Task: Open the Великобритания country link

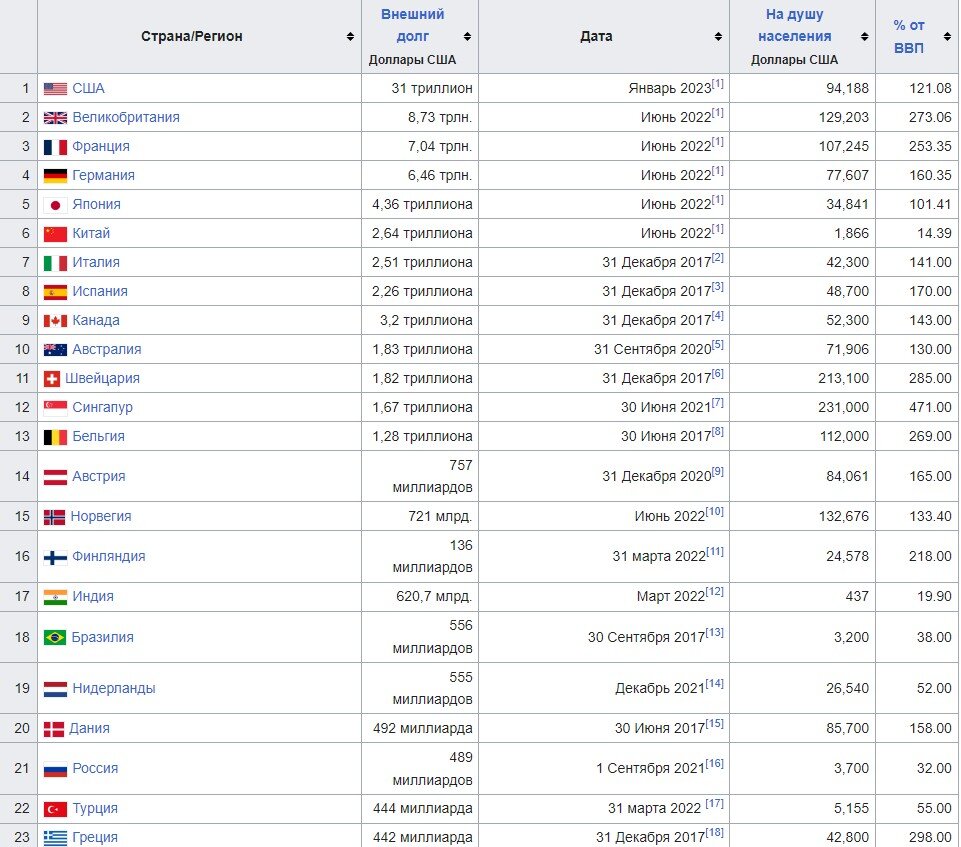Action: pos(126,117)
